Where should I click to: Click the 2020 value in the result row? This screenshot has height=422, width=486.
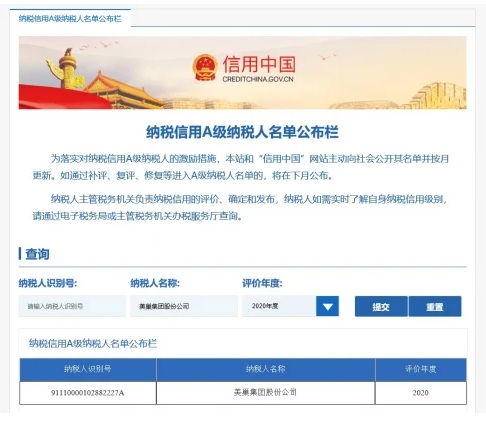421,393
